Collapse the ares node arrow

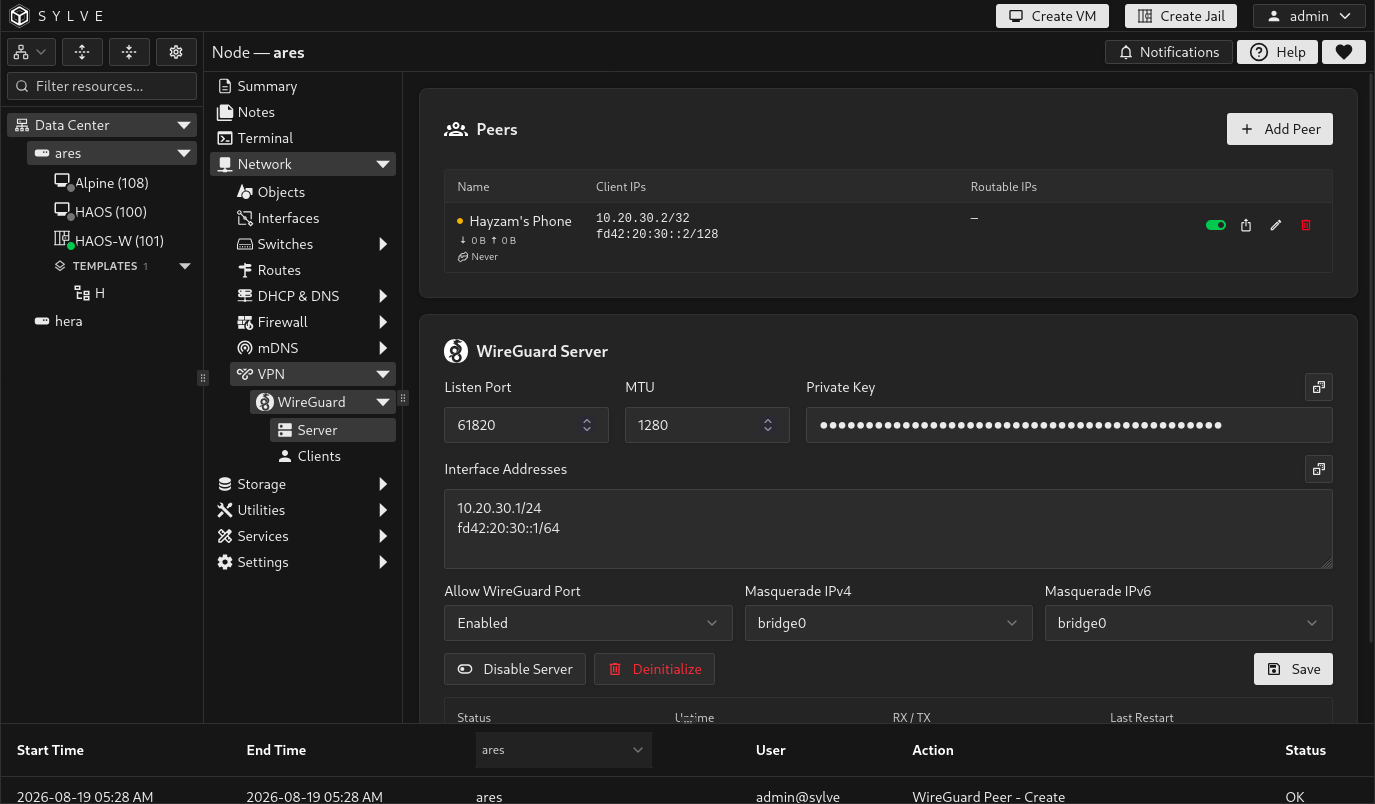pyautogui.click(x=184, y=153)
